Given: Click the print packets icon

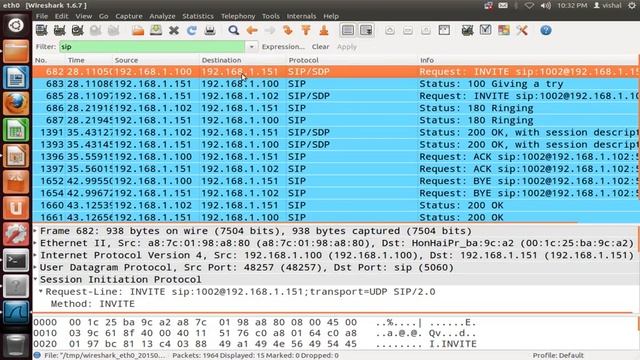Looking at the screenshot, I should (x=210, y=30).
